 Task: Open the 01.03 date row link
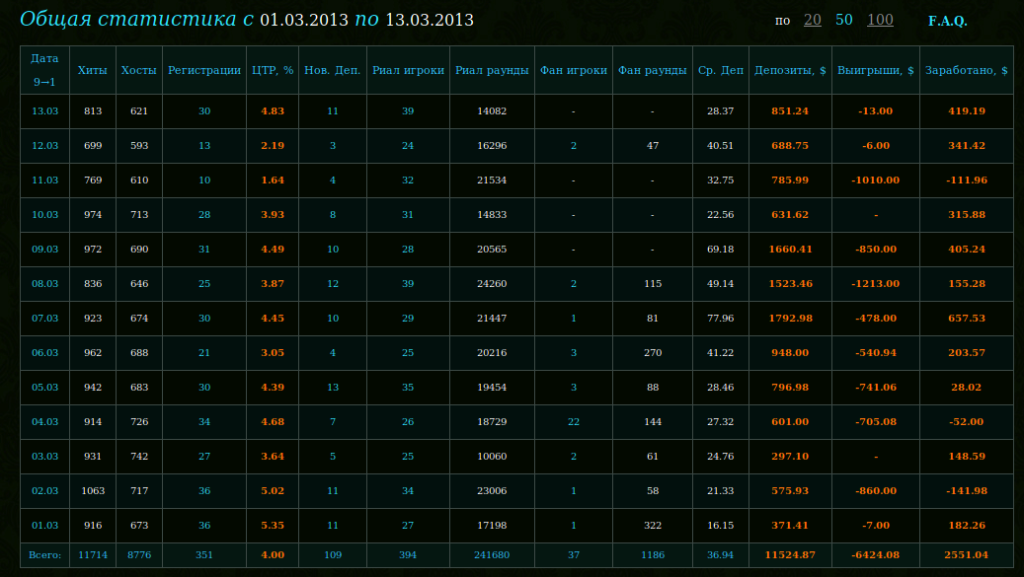click(45, 525)
